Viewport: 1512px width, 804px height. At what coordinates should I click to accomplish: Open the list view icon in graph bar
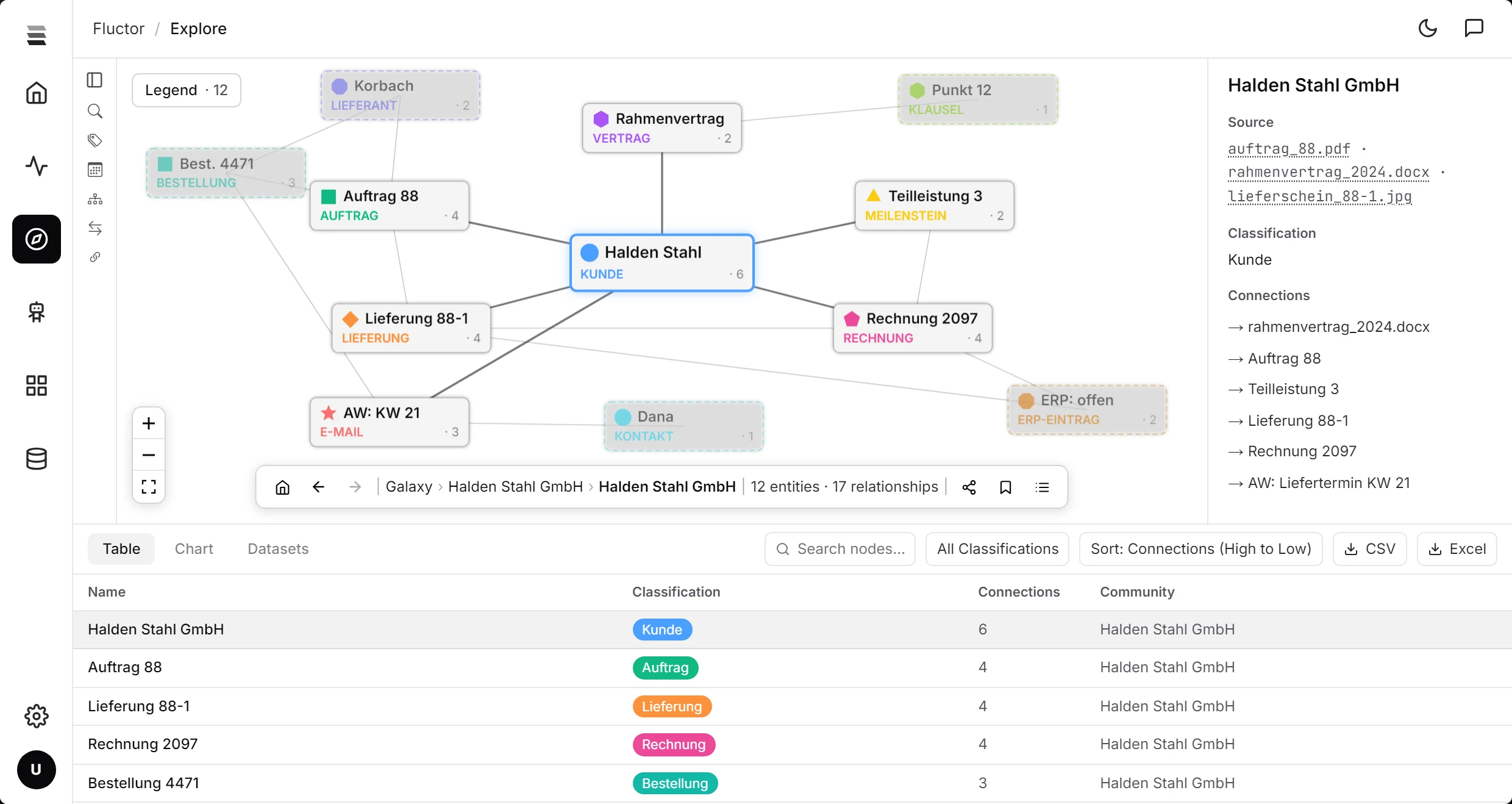pos(1043,487)
